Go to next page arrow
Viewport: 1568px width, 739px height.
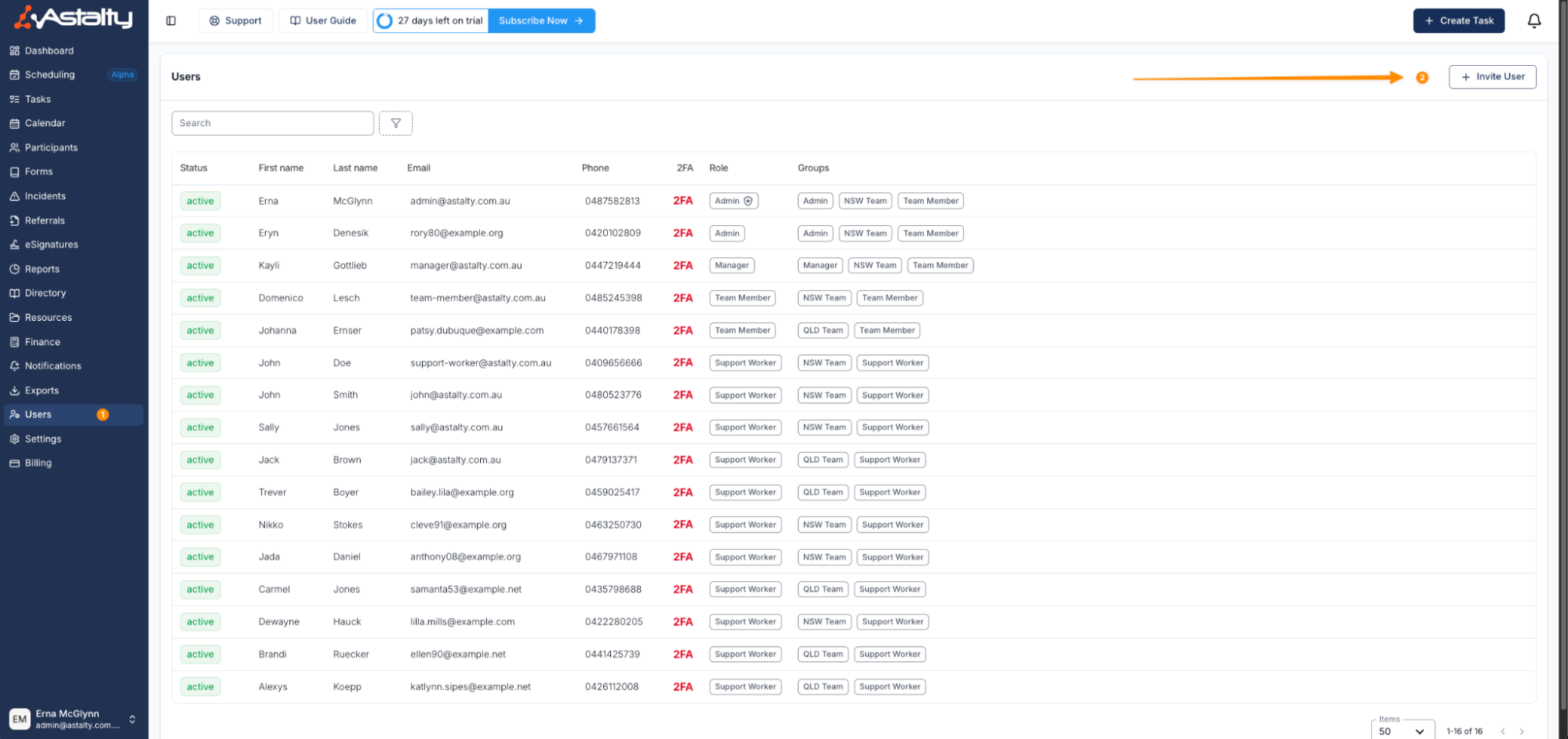(1522, 731)
